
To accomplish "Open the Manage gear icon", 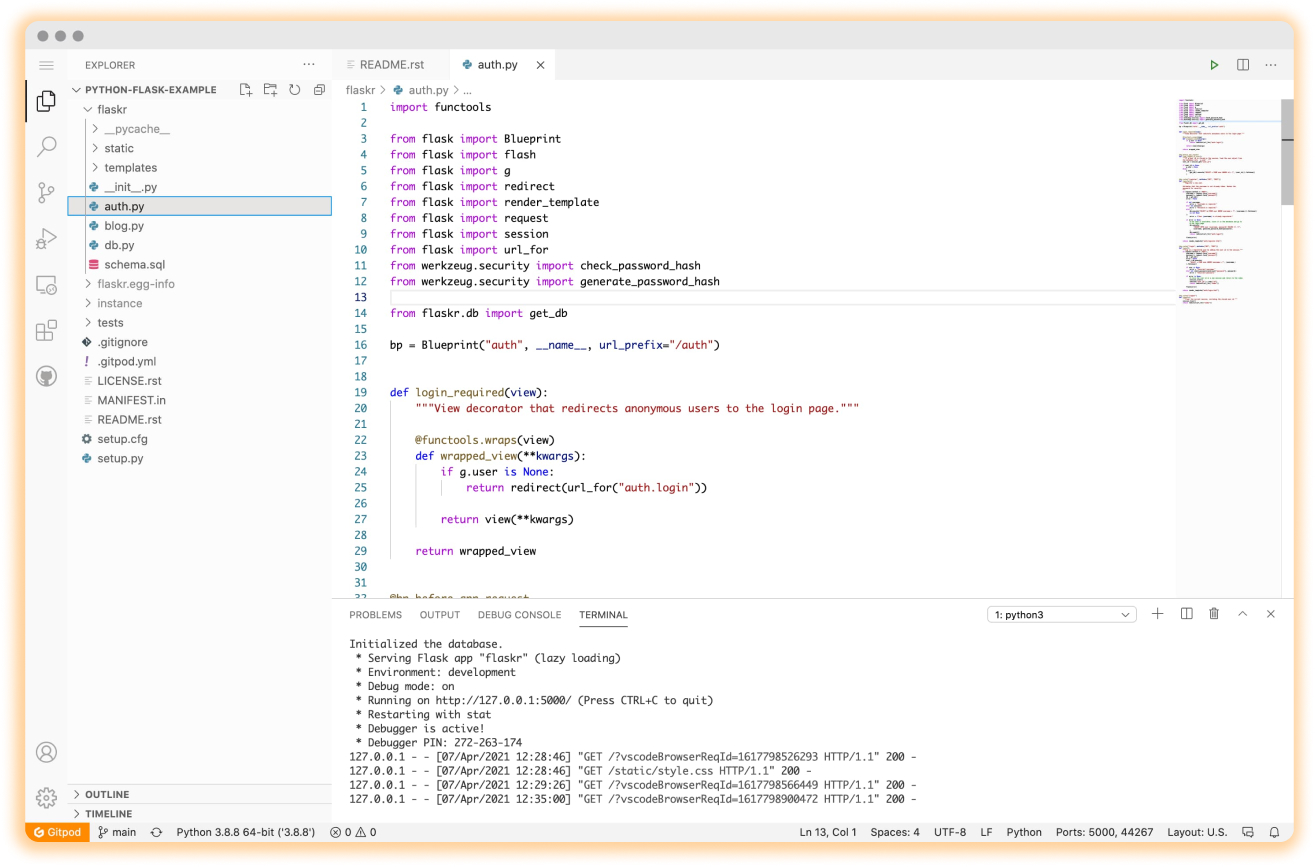I will (46, 797).
